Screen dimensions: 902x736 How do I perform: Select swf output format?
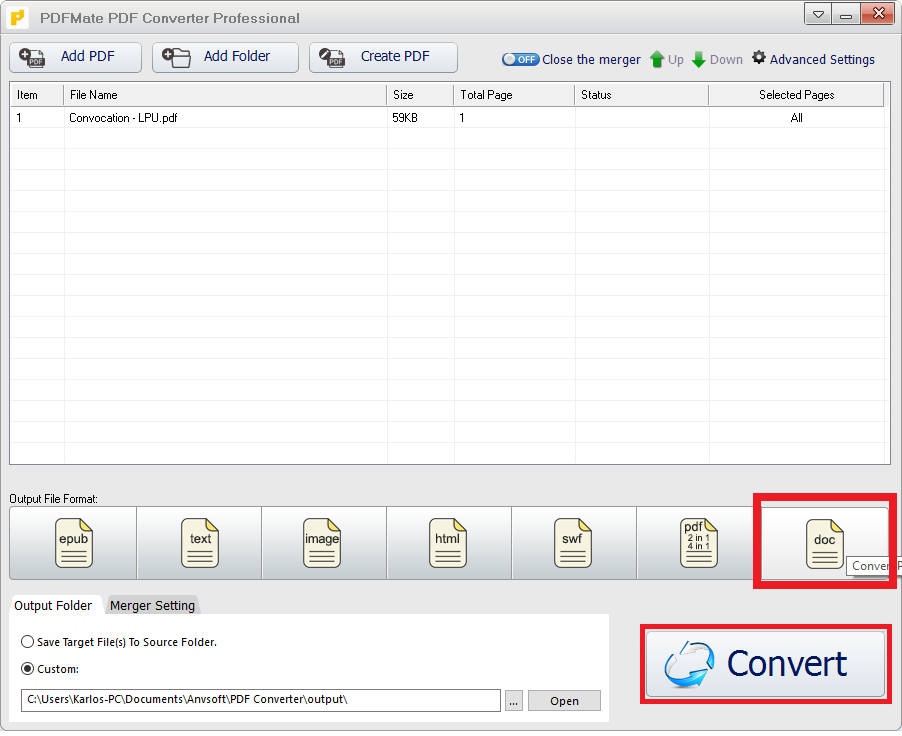pos(574,543)
